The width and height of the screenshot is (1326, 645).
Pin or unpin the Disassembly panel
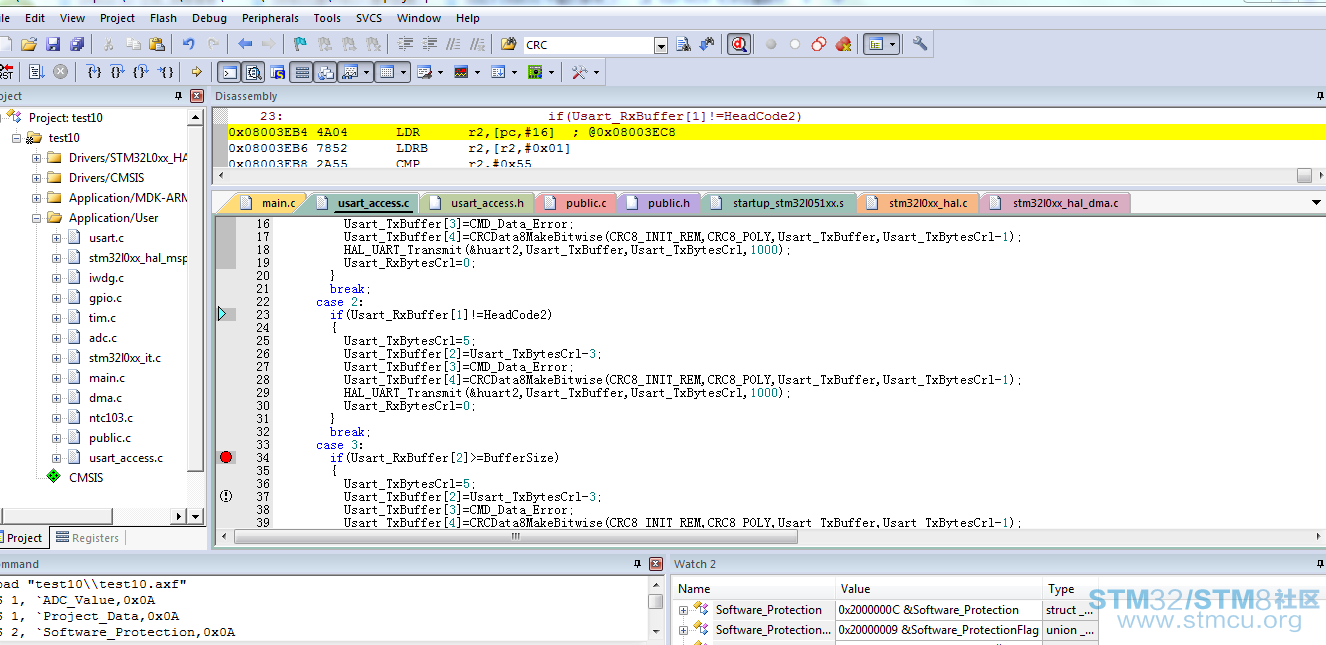(x=1320, y=96)
